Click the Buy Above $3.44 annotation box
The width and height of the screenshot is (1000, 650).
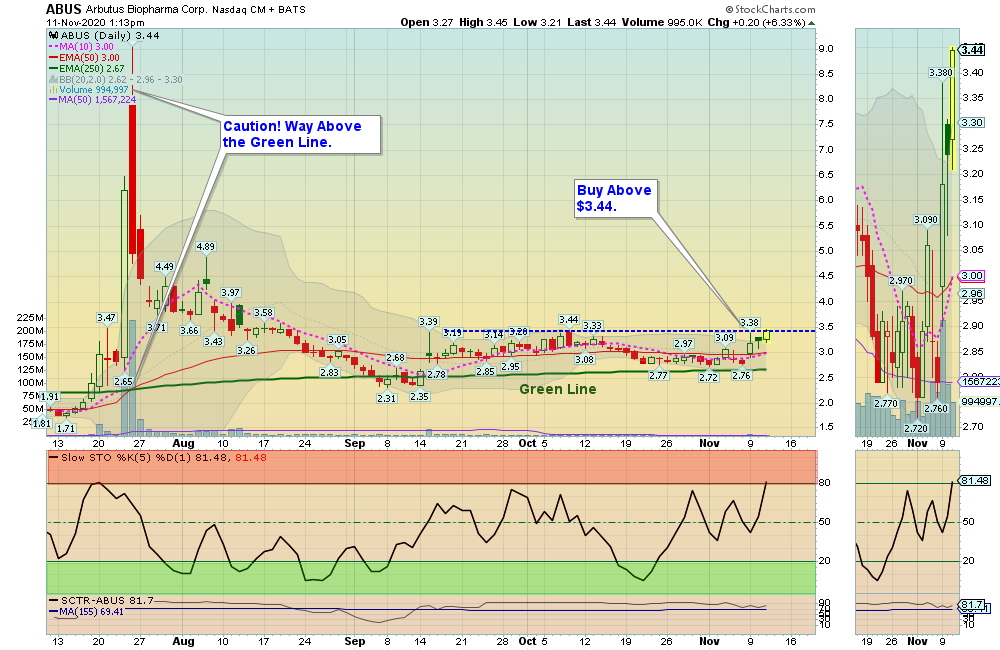pyautogui.click(x=615, y=198)
